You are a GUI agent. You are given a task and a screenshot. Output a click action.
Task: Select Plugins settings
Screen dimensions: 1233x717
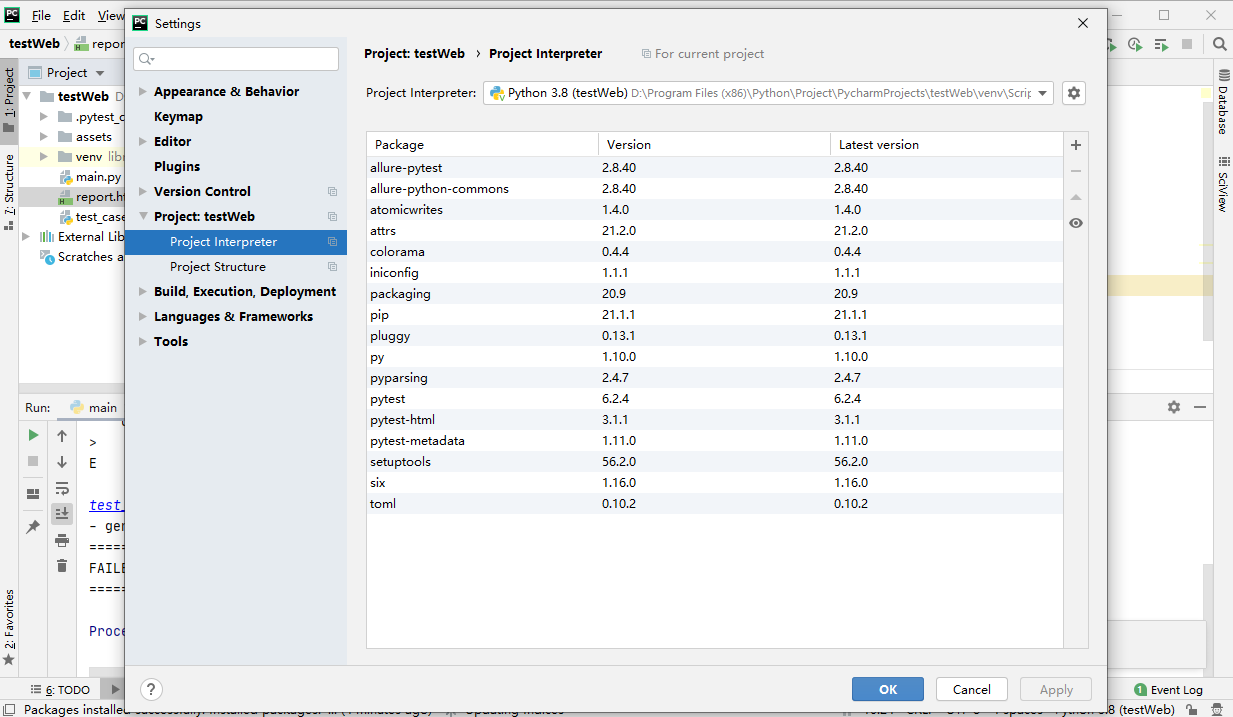click(177, 167)
